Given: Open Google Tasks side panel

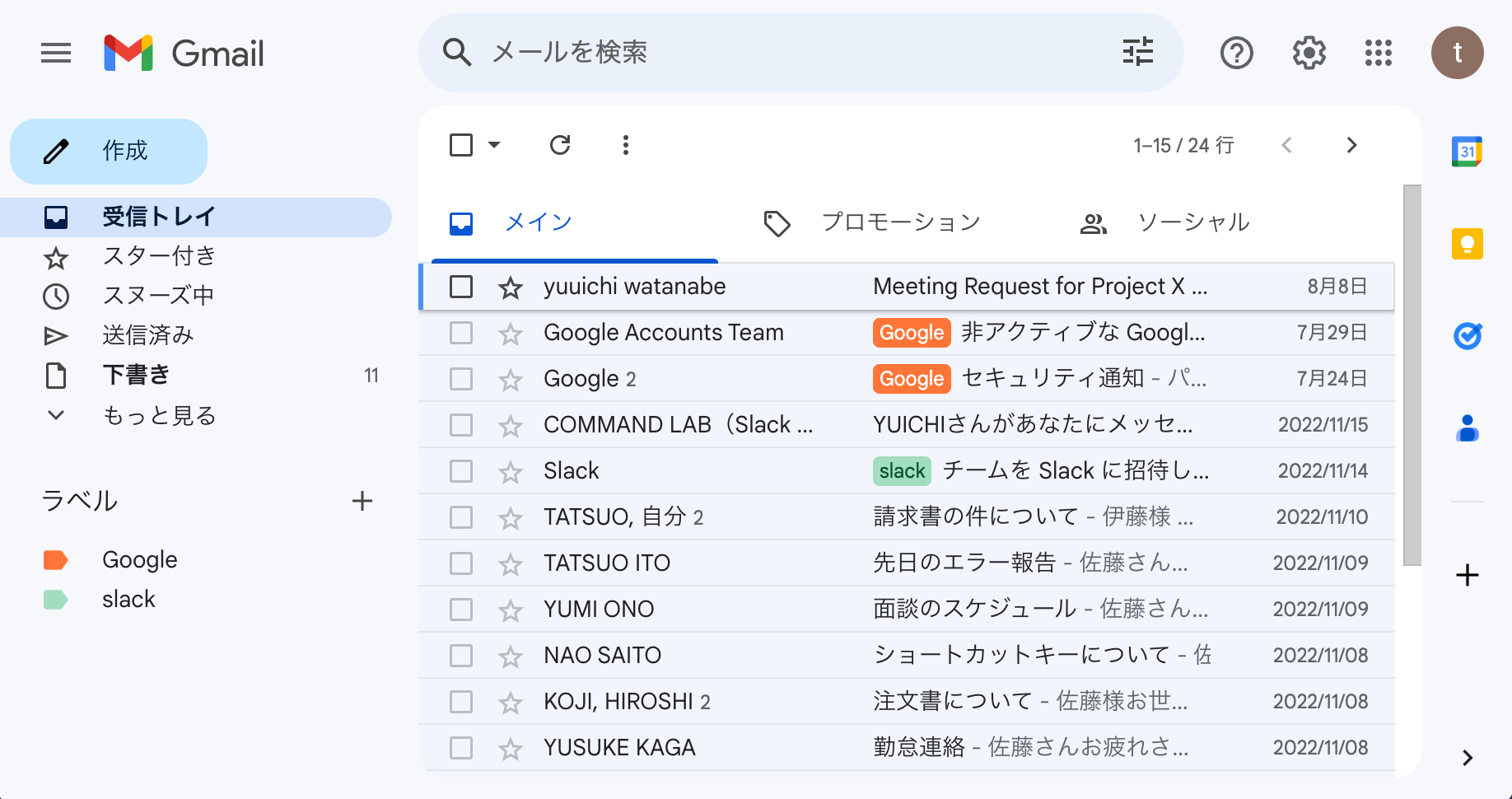Looking at the screenshot, I should (x=1467, y=336).
